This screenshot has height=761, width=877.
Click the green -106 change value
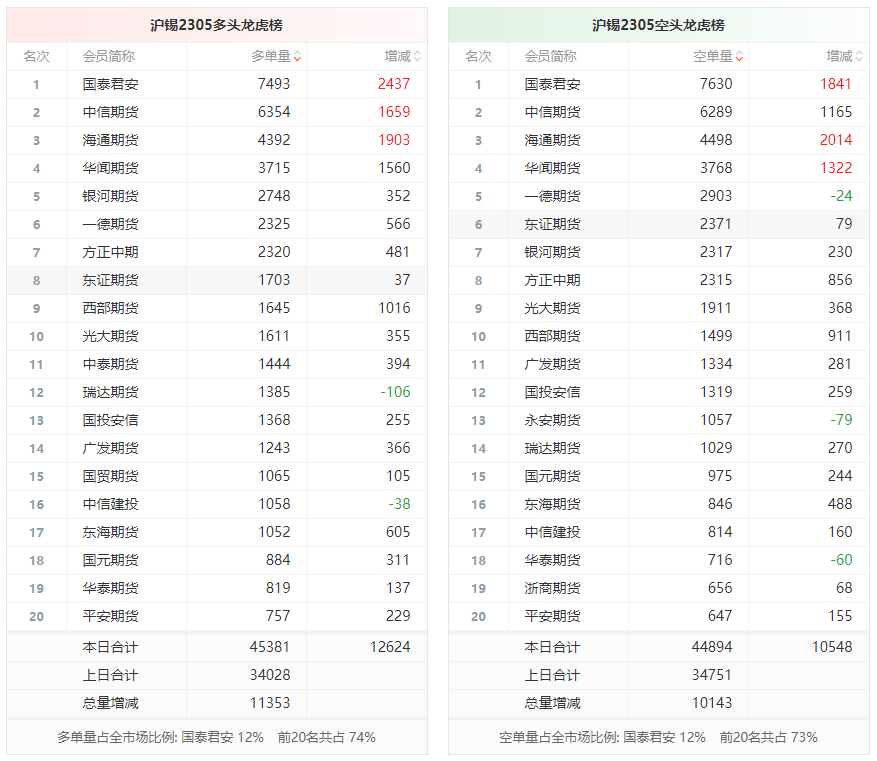pos(395,393)
